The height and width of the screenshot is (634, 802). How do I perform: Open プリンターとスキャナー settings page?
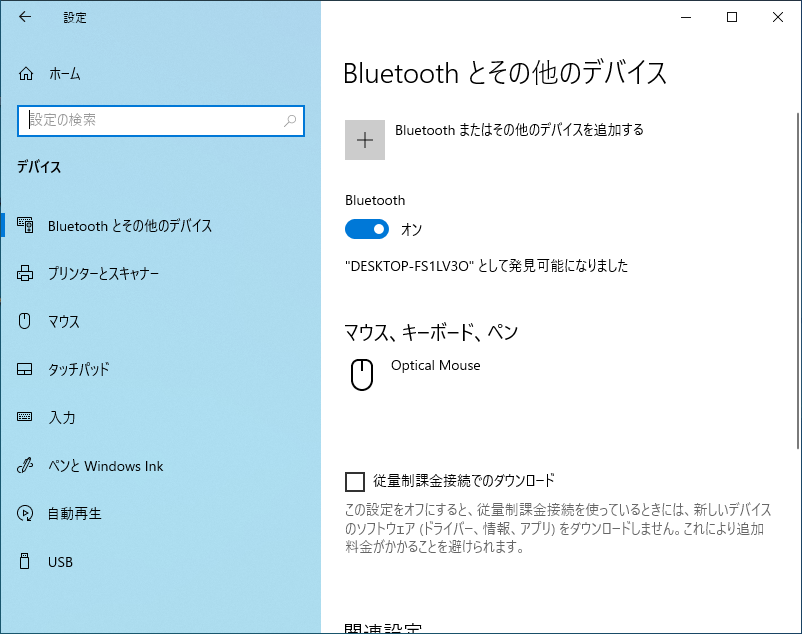tap(103, 274)
